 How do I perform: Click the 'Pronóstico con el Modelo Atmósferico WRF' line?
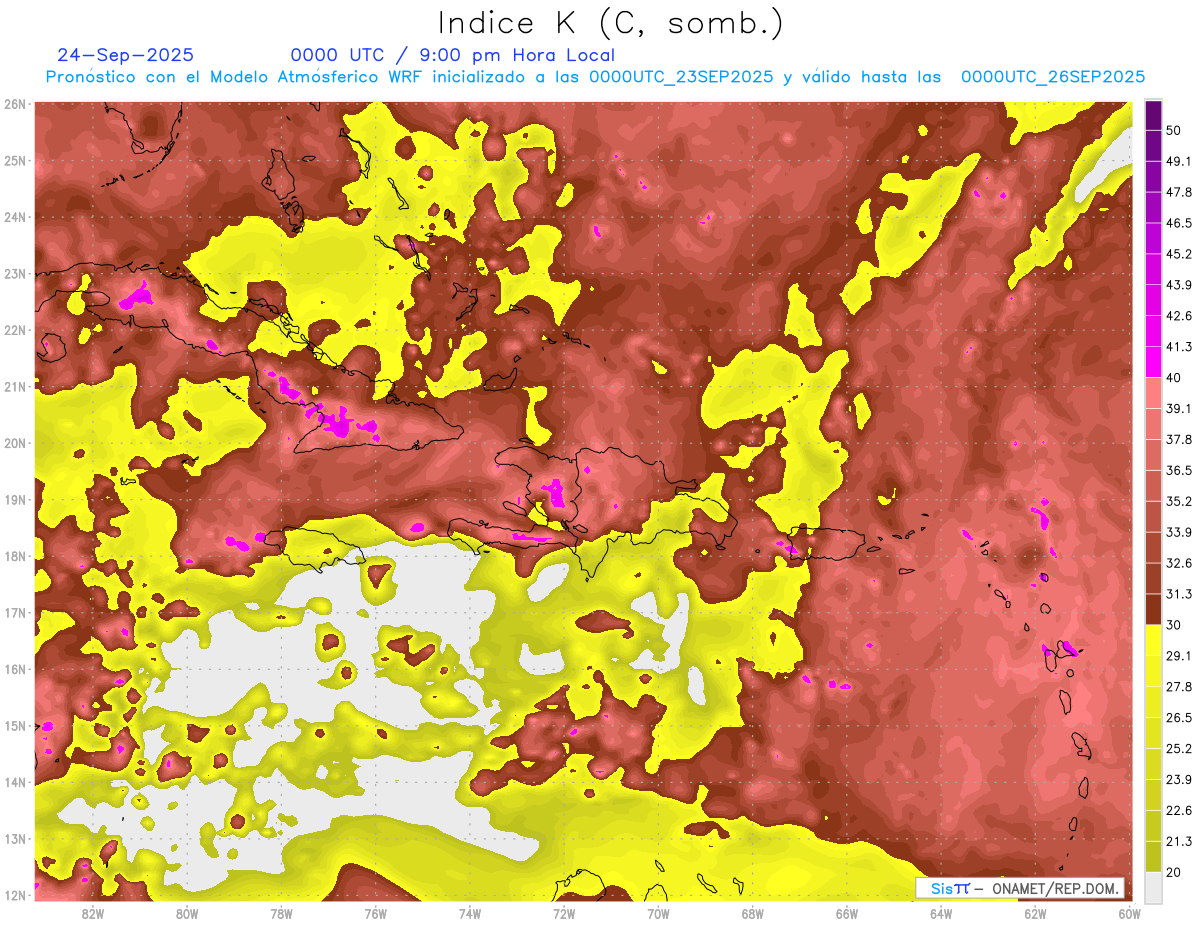tap(595, 76)
